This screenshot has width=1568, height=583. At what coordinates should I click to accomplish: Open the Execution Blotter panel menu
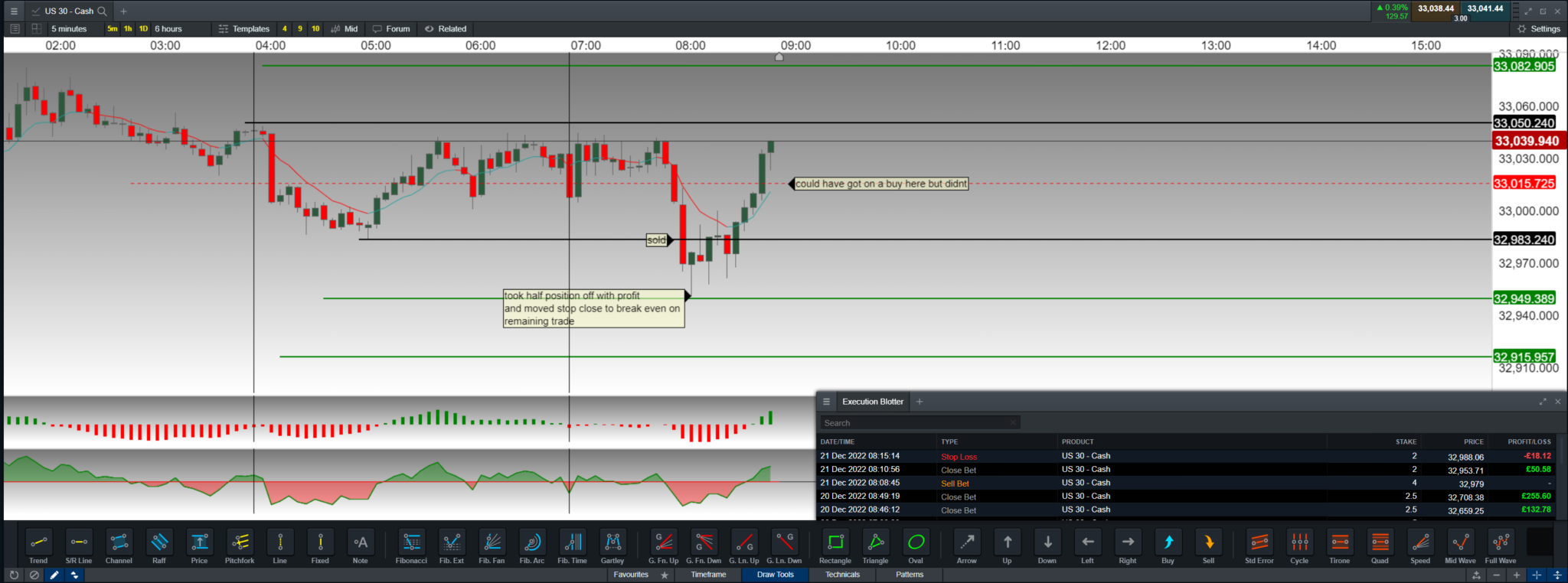click(x=826, y=402)
